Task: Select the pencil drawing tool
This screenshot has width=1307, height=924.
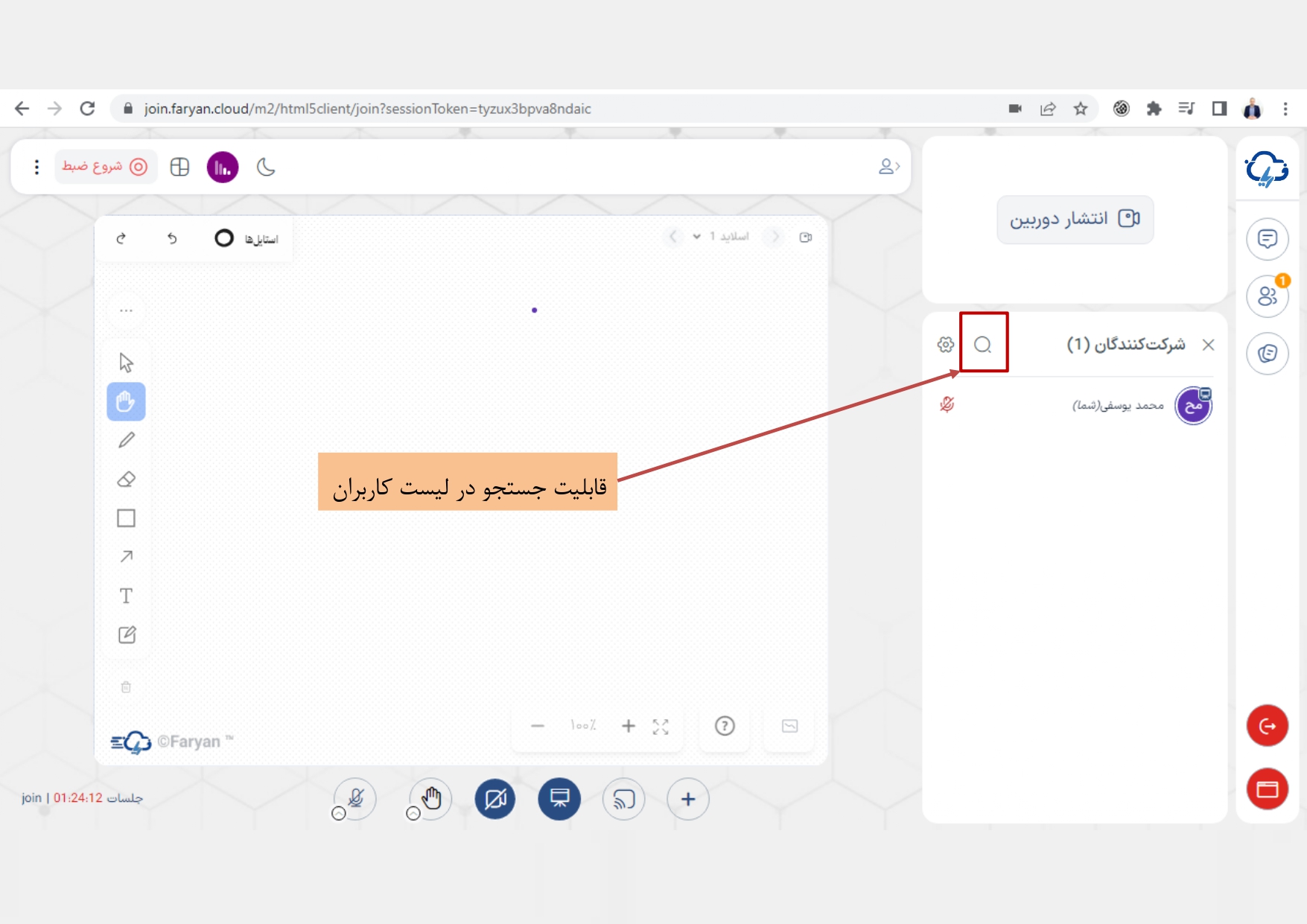Action: (x=127, y=441)
